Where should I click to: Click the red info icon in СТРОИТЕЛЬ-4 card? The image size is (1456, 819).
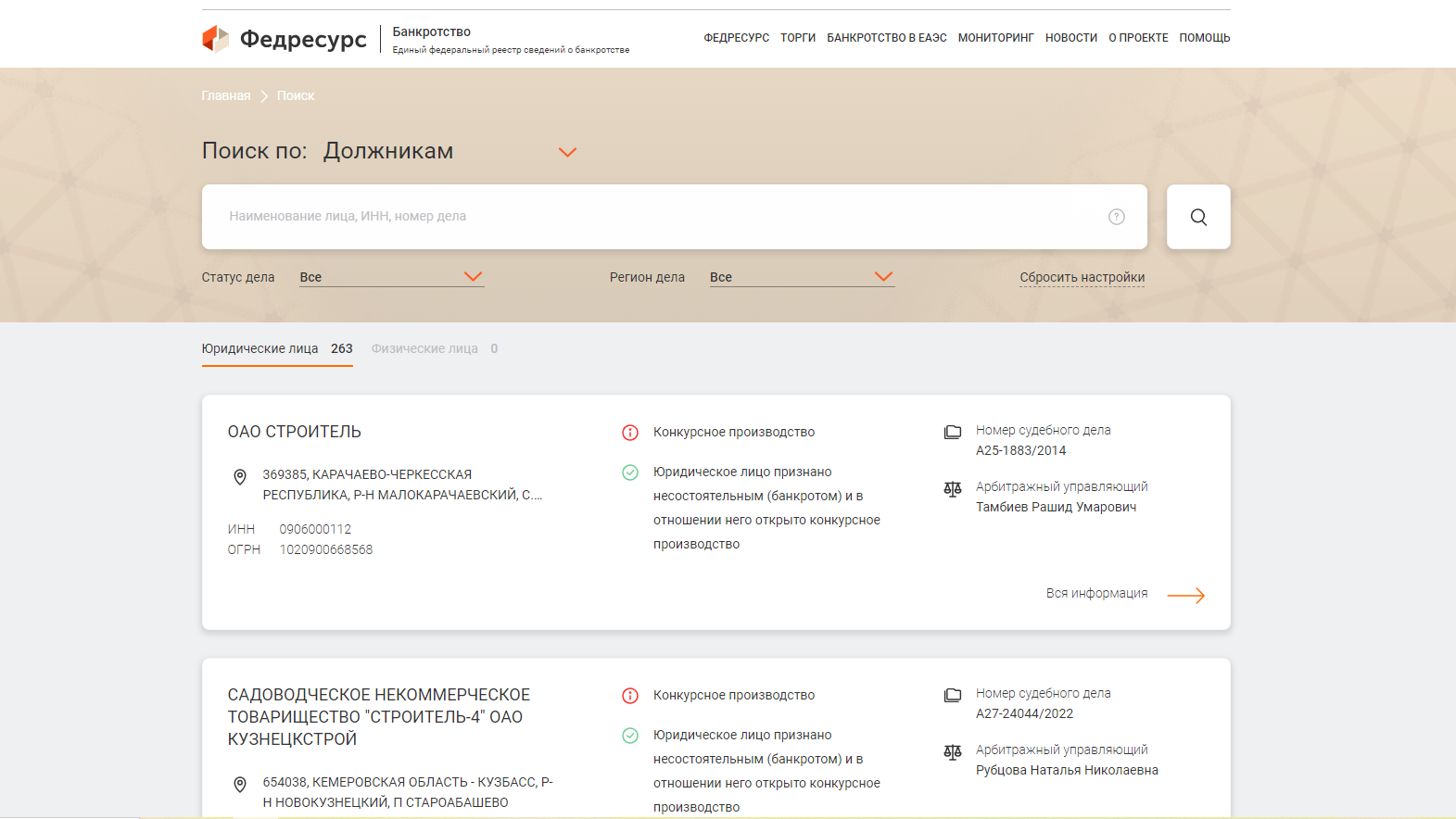(630, 696)
